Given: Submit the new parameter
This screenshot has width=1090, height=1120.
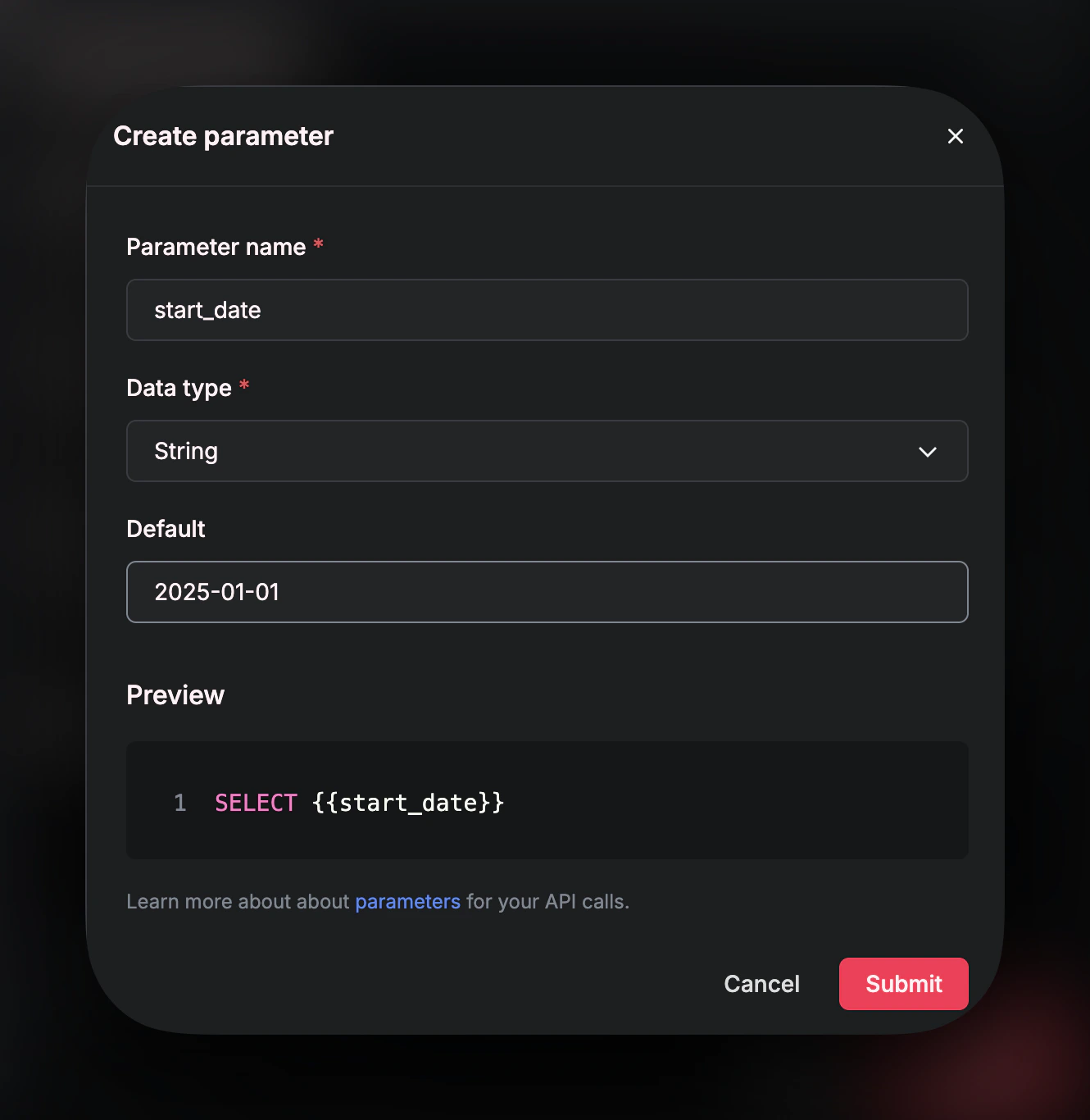Looking at the screenshot, I should (x=903, y=983).
